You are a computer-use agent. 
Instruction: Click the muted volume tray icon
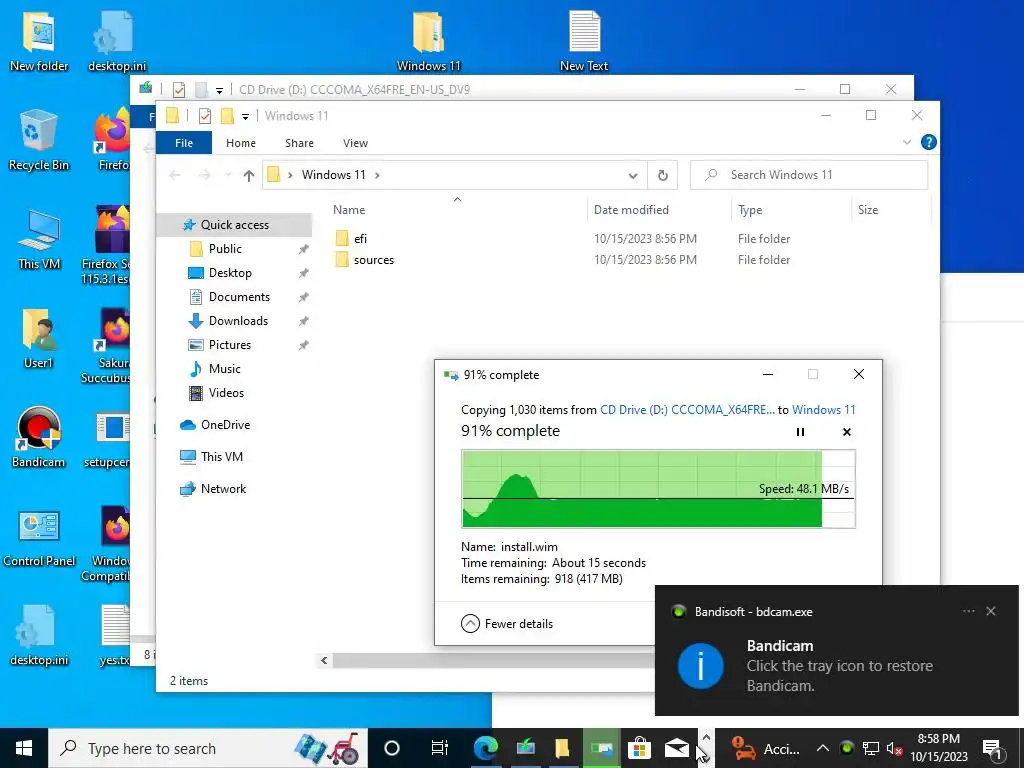(894, 748)
